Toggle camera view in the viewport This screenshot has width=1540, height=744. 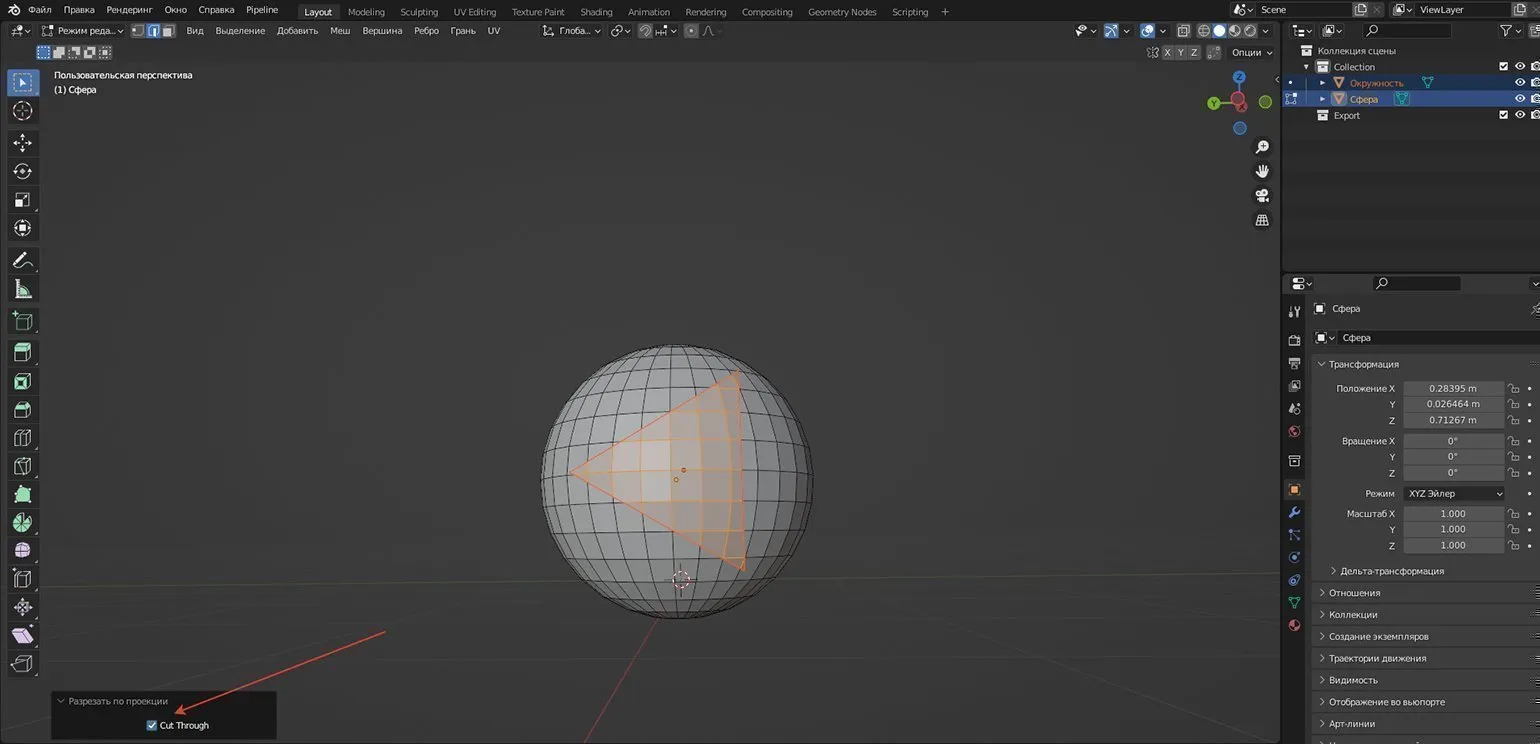pyautogui.click(x=1262, y=195)
